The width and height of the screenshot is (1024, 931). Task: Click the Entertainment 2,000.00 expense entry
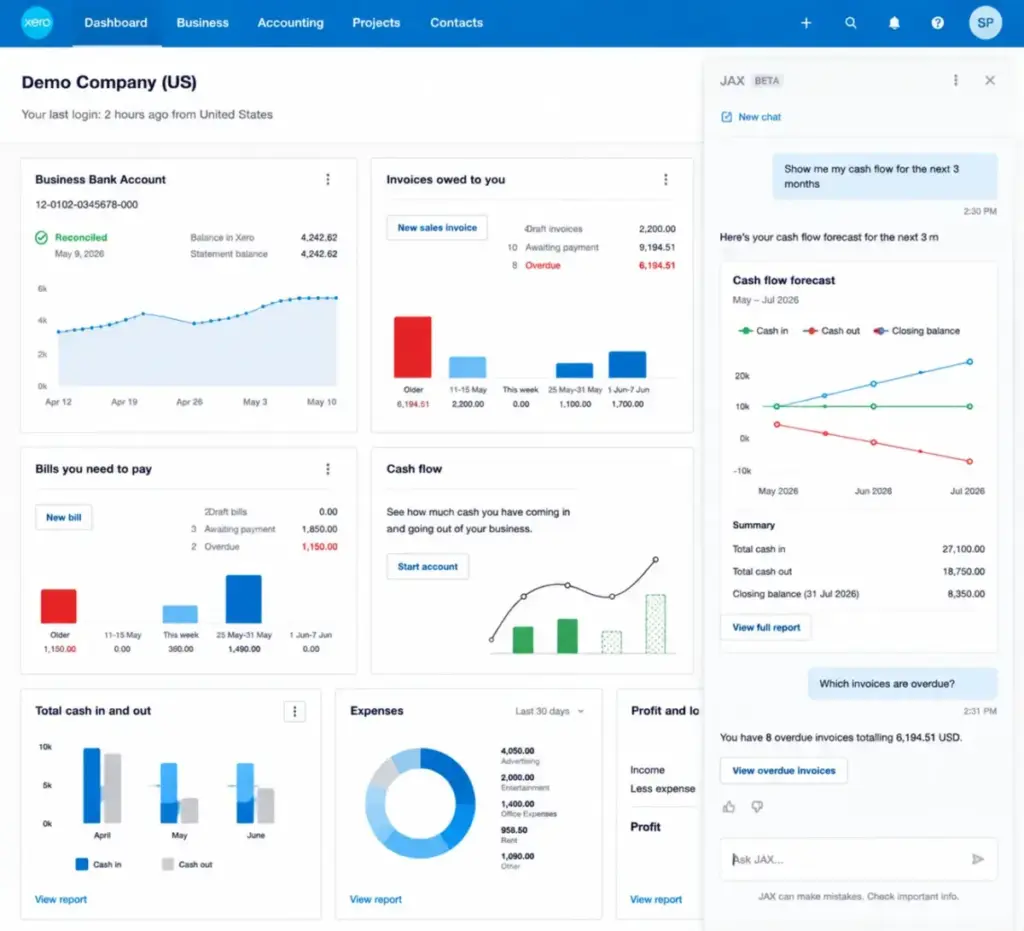tap(525, 782)
